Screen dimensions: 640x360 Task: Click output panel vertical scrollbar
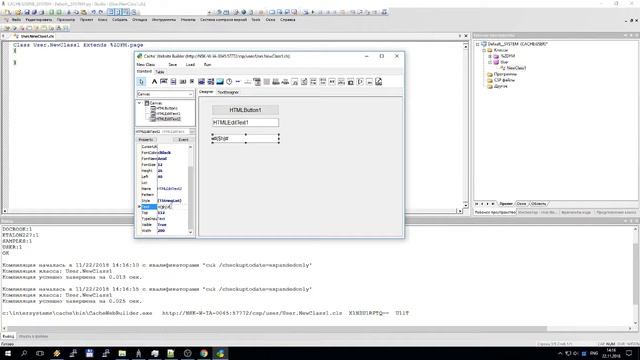(x=635, y=274)
